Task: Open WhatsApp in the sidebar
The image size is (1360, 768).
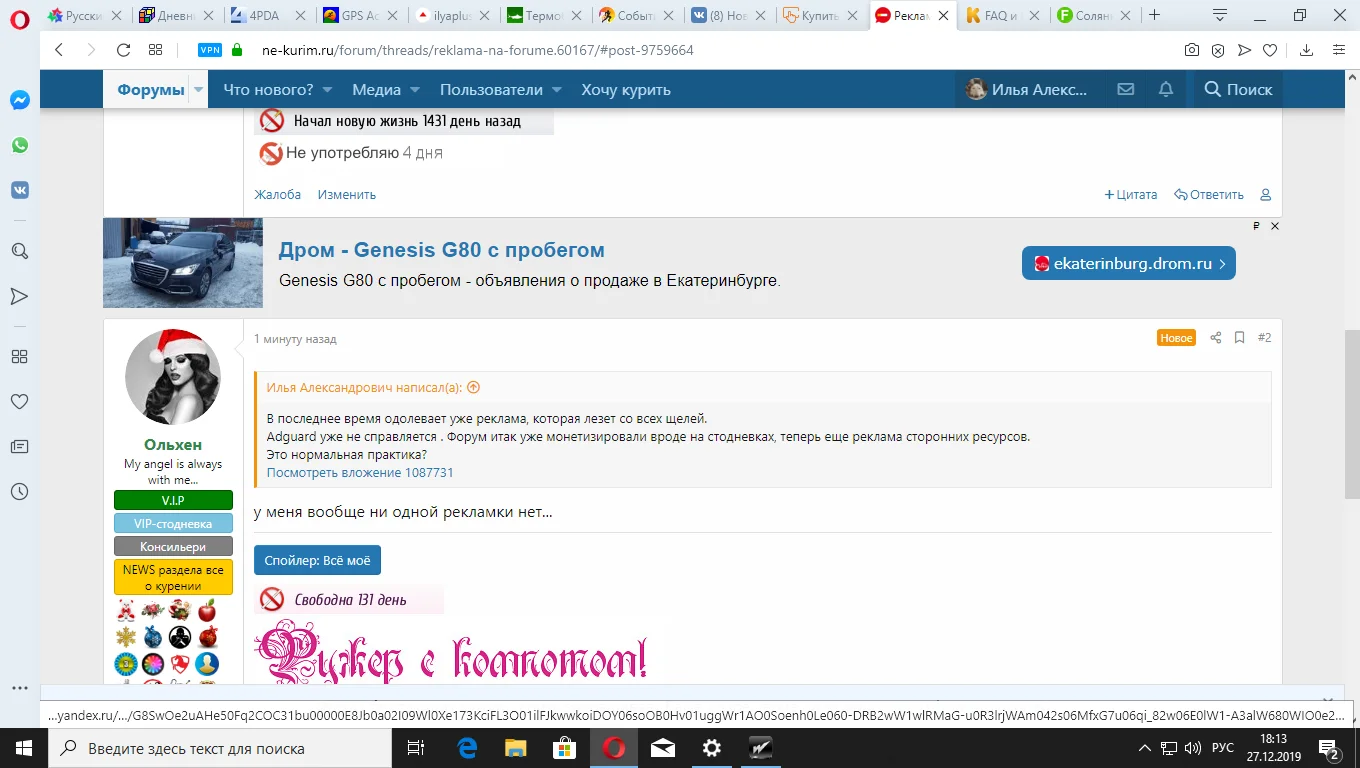Action: [x=19, y=144]
